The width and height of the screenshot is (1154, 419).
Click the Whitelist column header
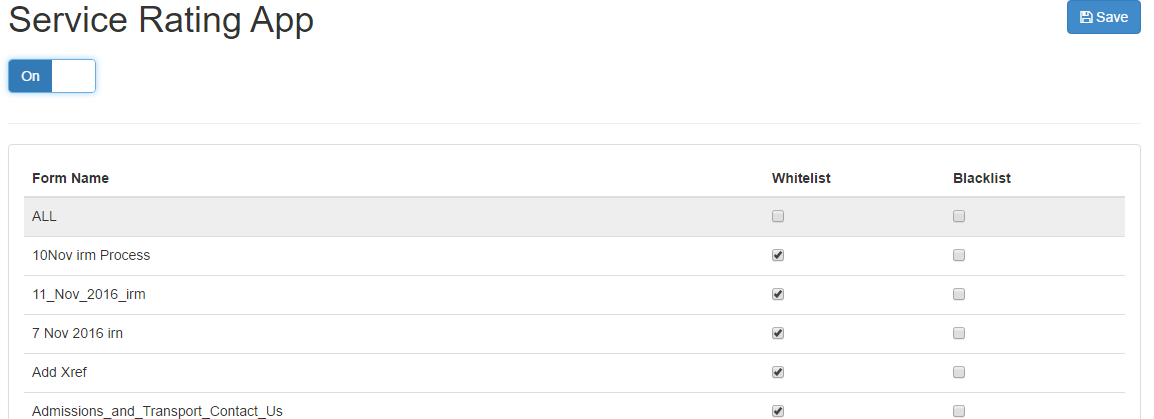click(x=801, y=178)
